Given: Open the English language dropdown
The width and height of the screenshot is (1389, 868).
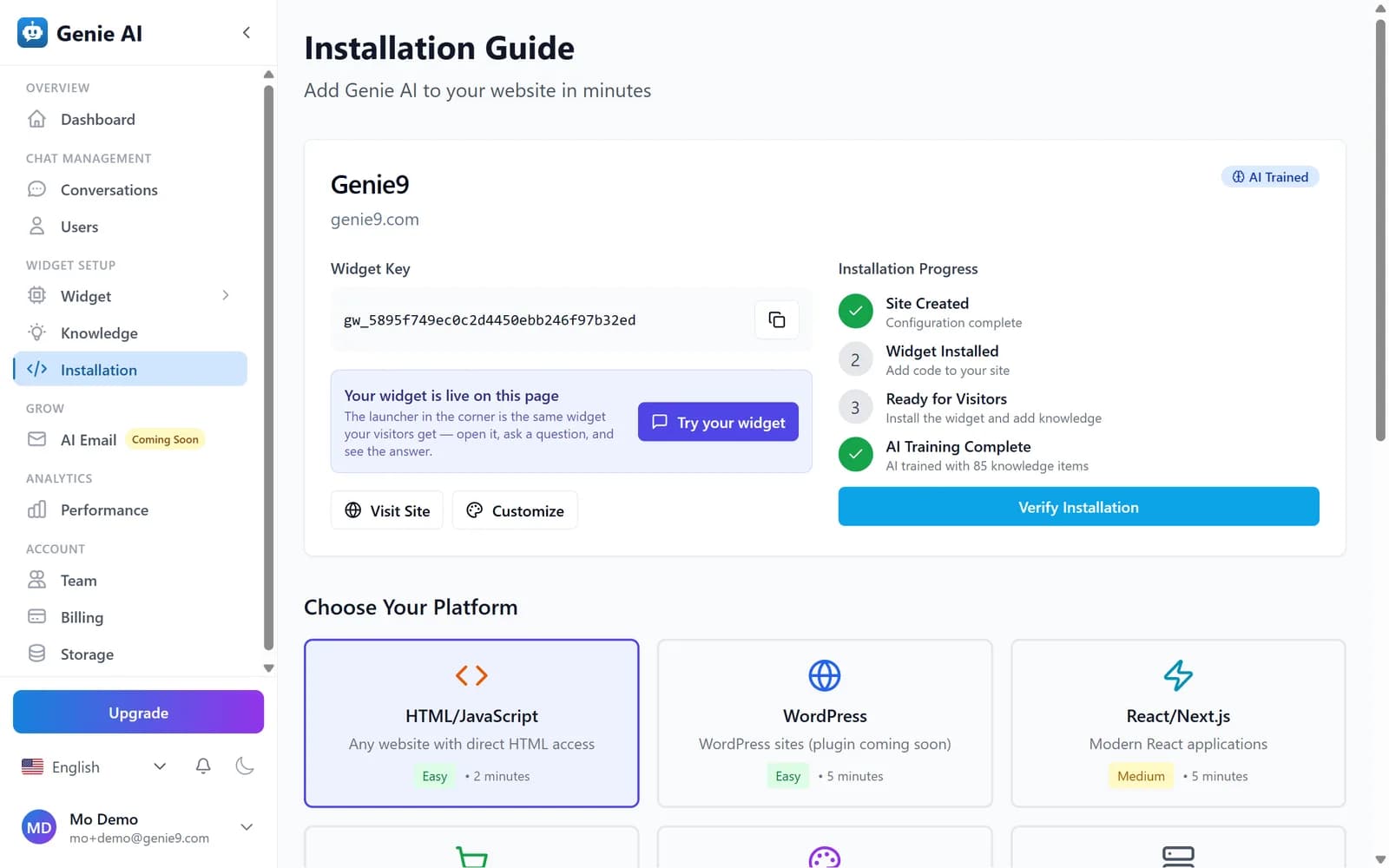Looking at the screenshot, I should pyautogui.click(x=94, y=767).
